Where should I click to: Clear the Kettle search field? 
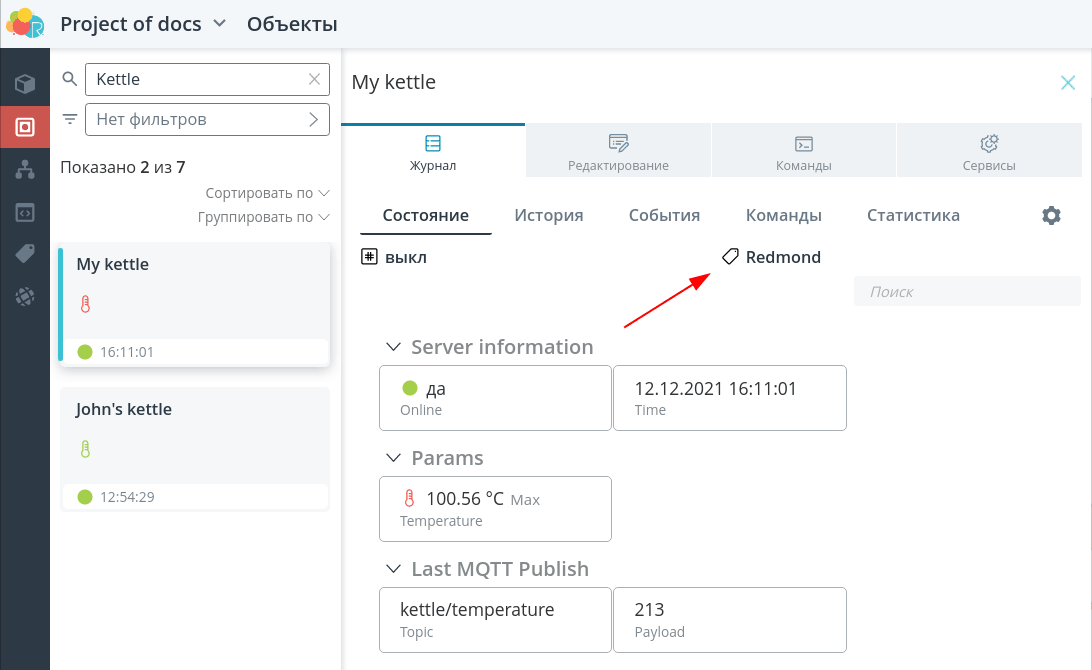point(314,79)
